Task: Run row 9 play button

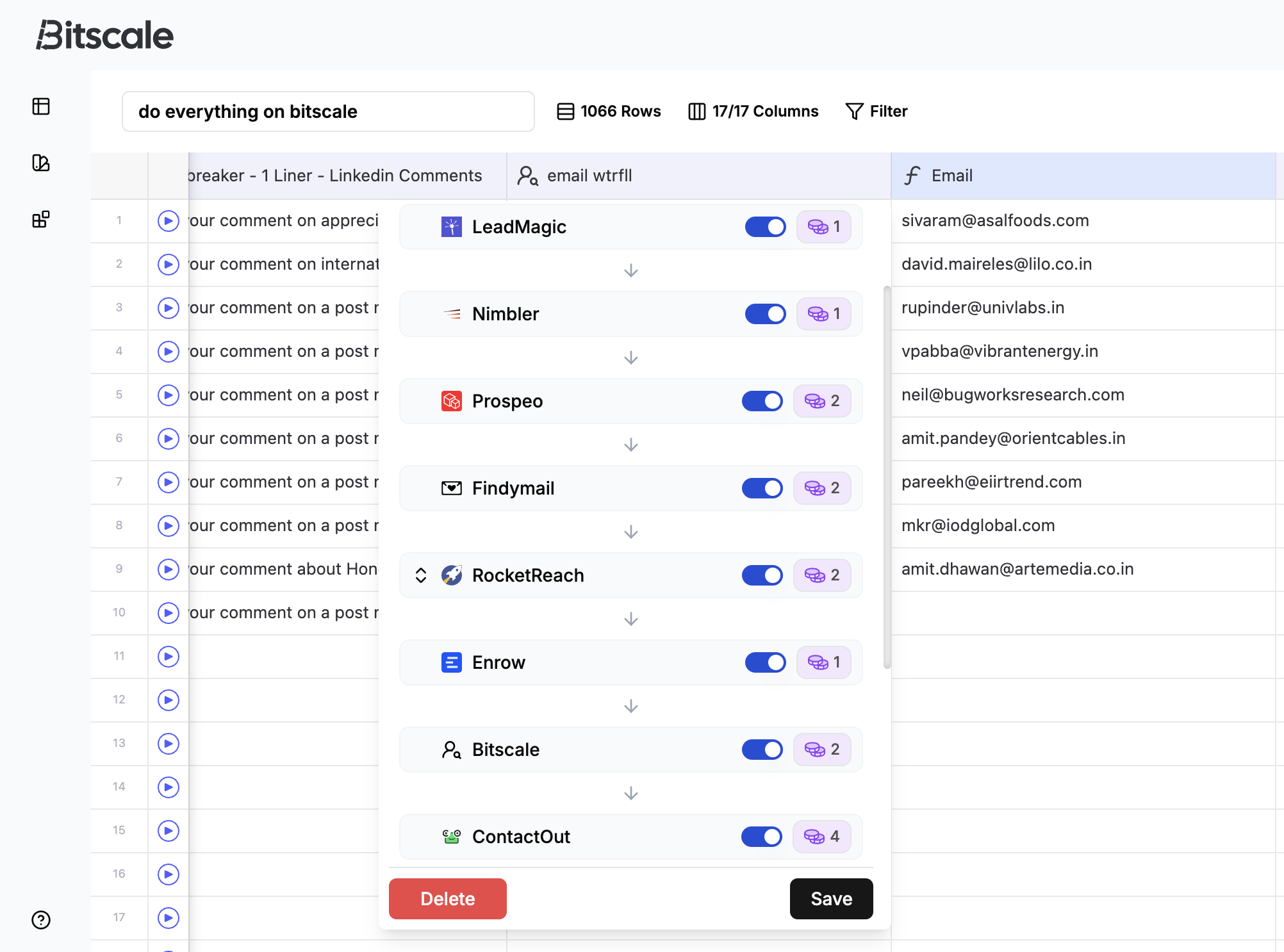Action: pos(169,570)
